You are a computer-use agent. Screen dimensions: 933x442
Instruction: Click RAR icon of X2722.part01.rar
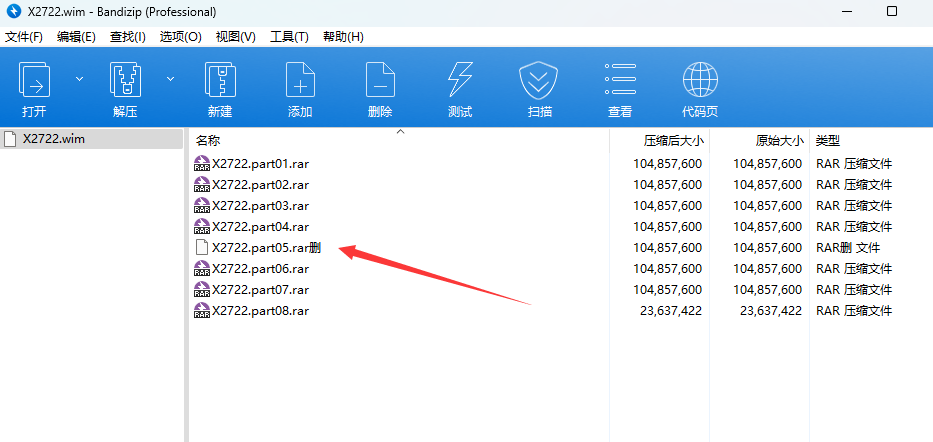(202, 164)
